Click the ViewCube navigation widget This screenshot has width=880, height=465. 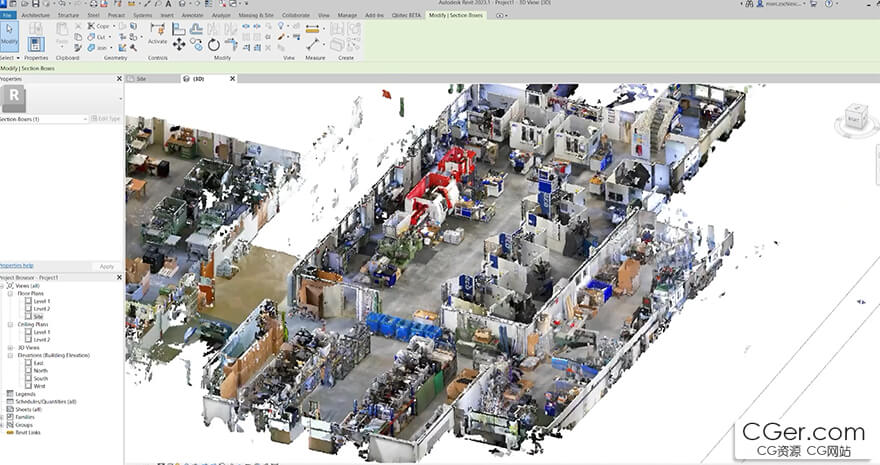(853, 118)
